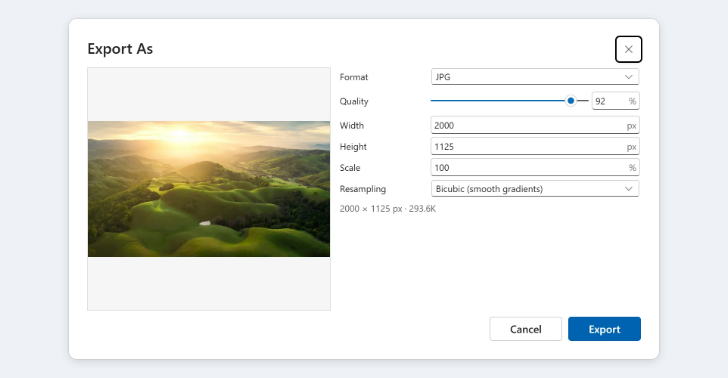Select the Format label

pos(354,77)
